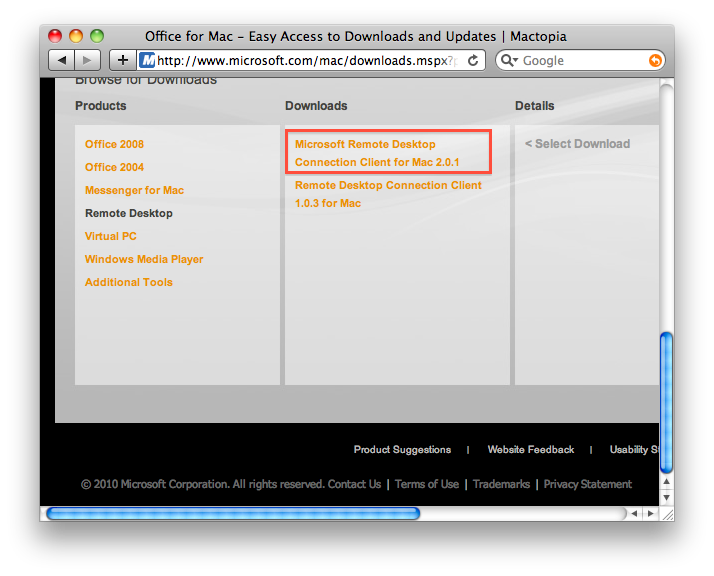Click the green zoom window button
The height and width of the screenshot is (576, 714).
(97, 36)
